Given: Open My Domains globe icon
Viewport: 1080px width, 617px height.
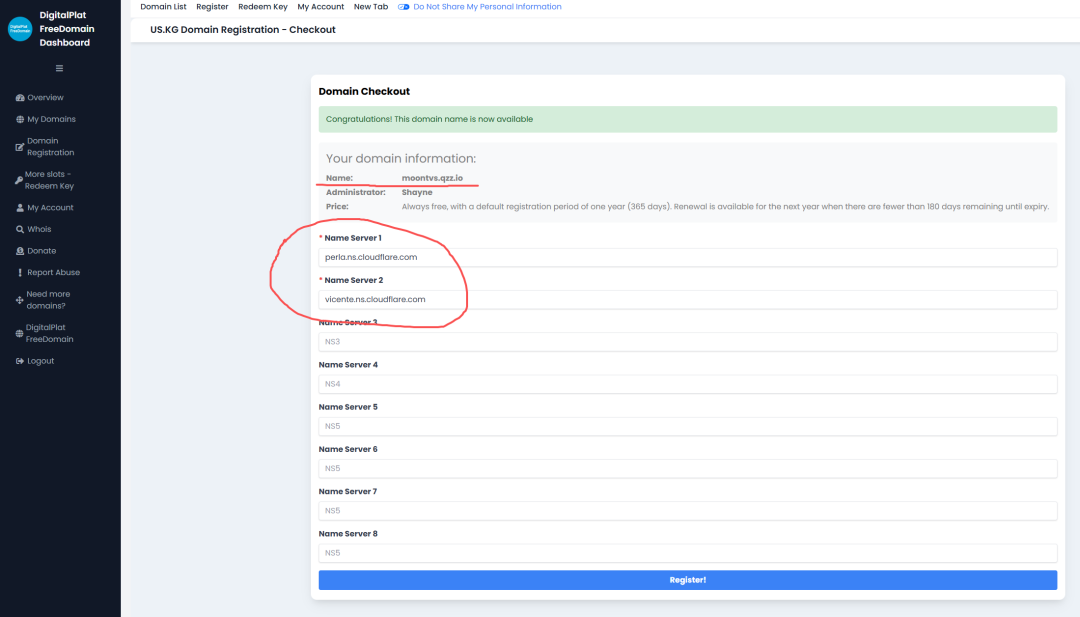Looking at the screenshot, I should click(20, 120).
